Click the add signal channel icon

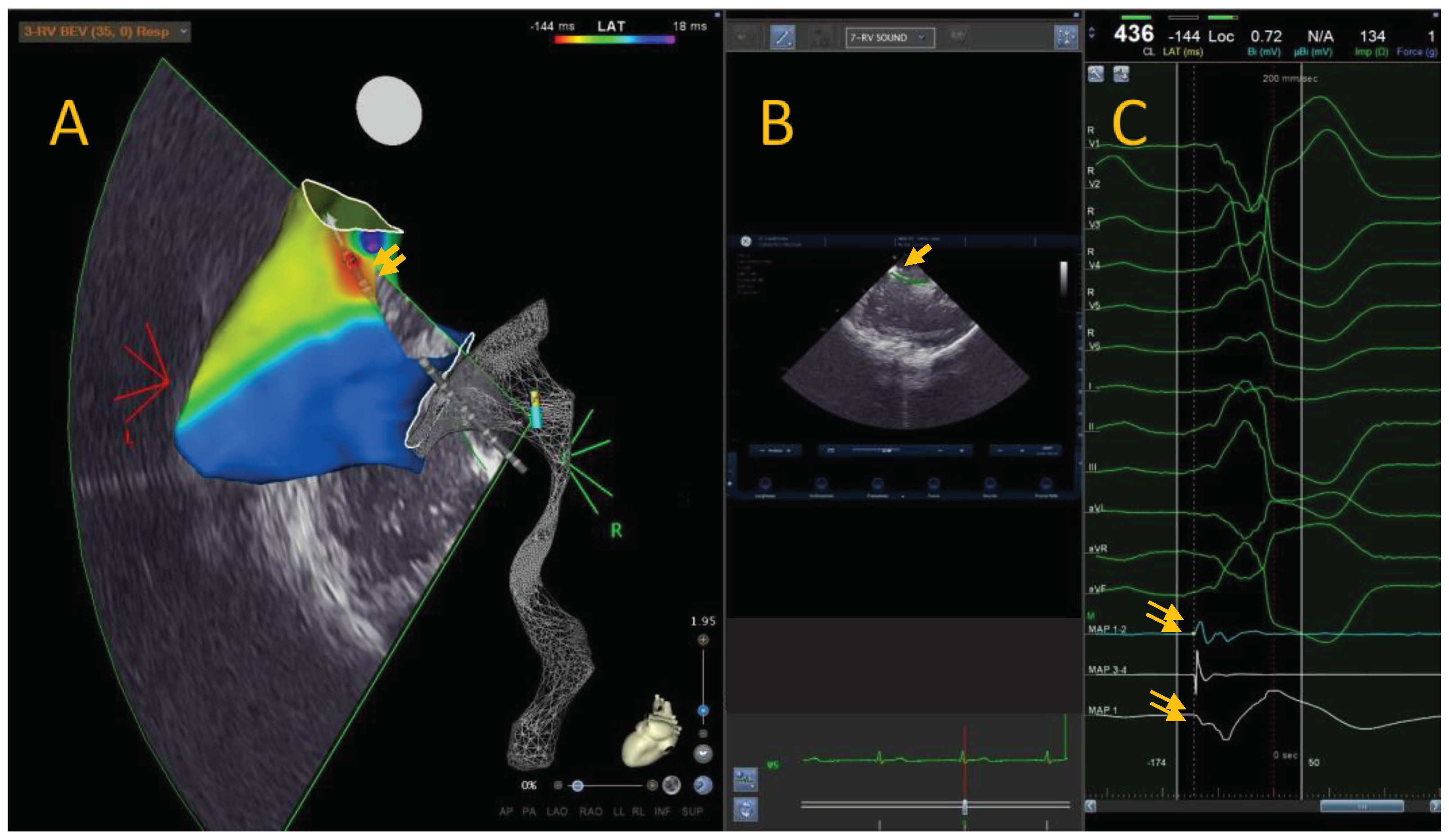1121,74
